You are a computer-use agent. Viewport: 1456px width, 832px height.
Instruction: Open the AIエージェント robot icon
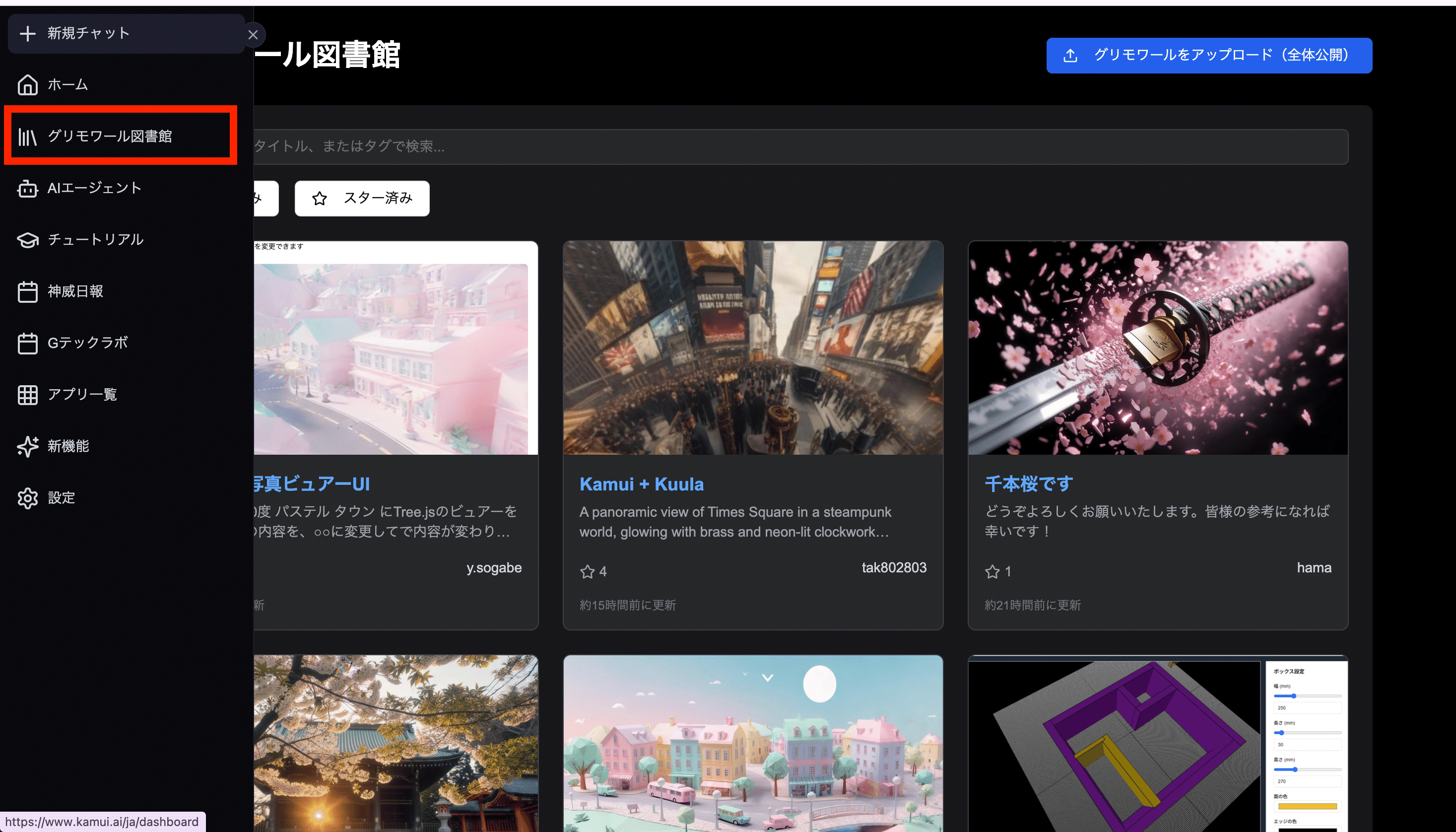pos(27,188)
